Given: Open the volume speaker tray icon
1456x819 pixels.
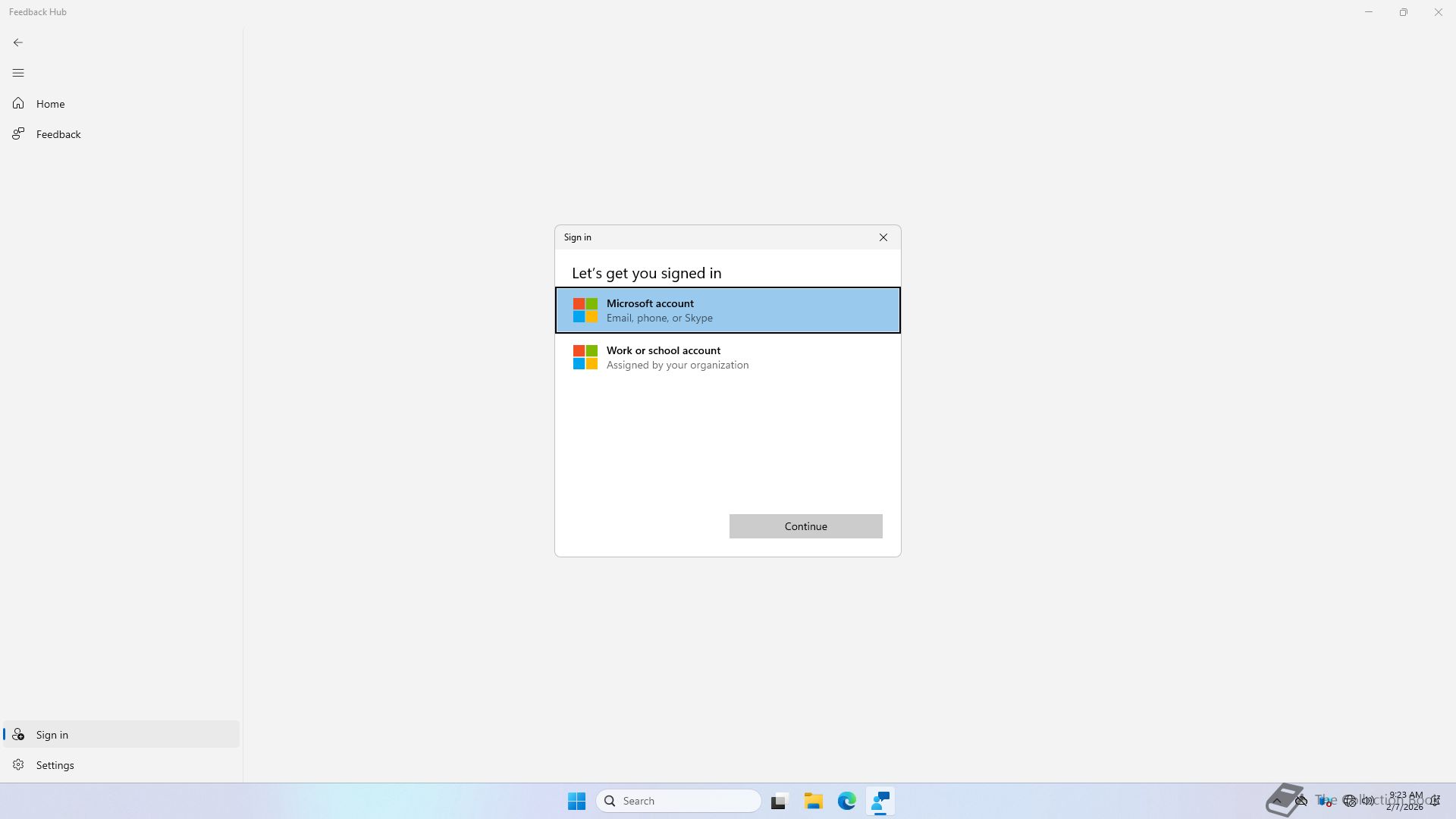Looking at the screenshot, I should 1368,801.
